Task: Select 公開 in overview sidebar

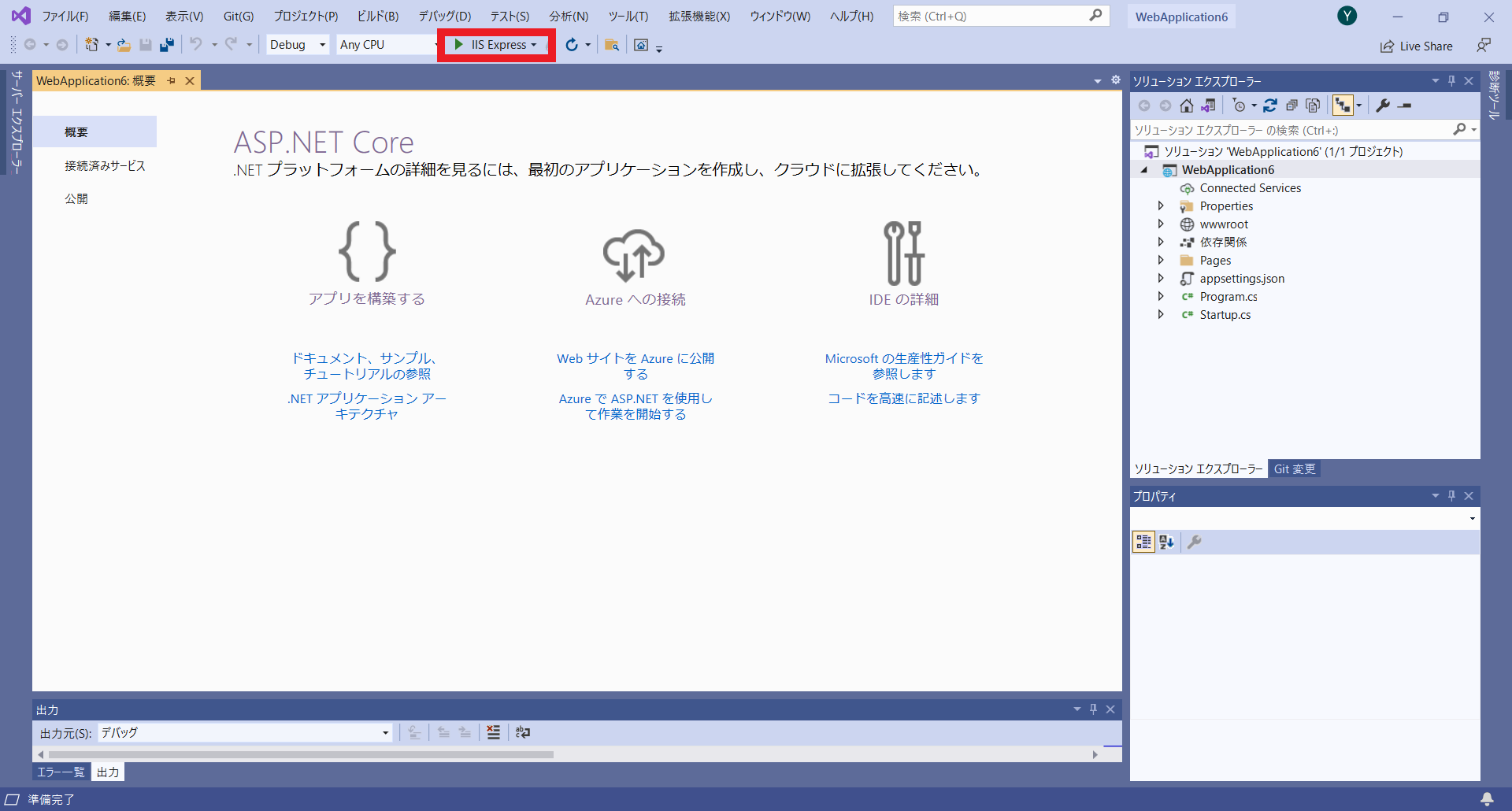Action: [x=76, y=199]
